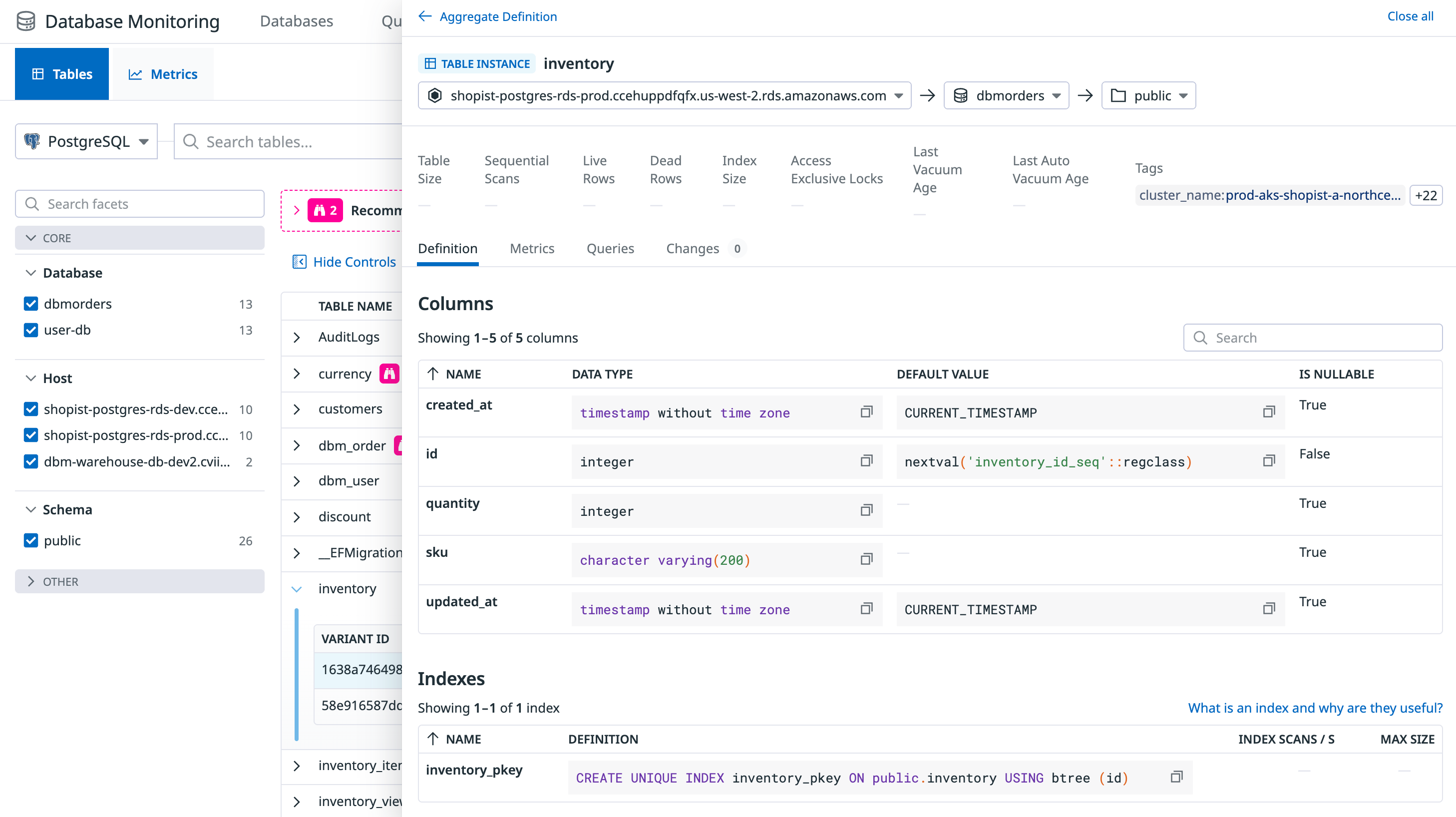Viewport: 1456px width, 817px height.
Task: Open the dbmorders database selector dropdown
Action: (1006, 95)
